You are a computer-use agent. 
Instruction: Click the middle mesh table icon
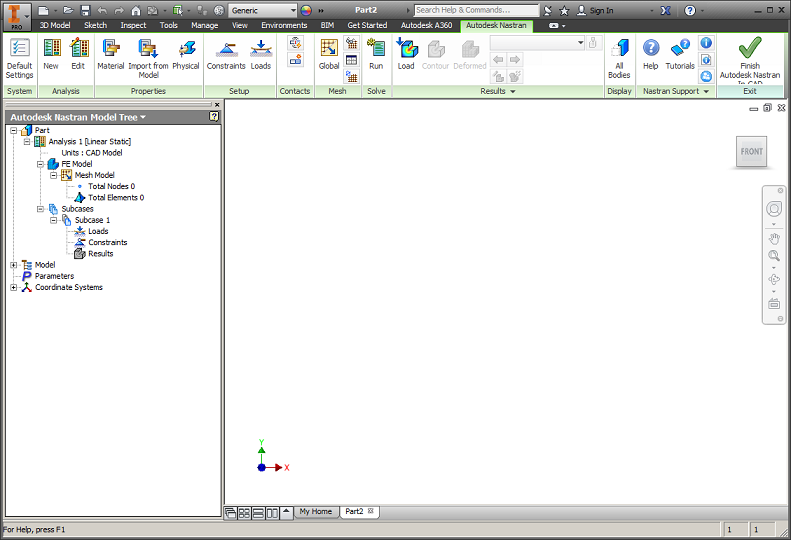(352, 60)
